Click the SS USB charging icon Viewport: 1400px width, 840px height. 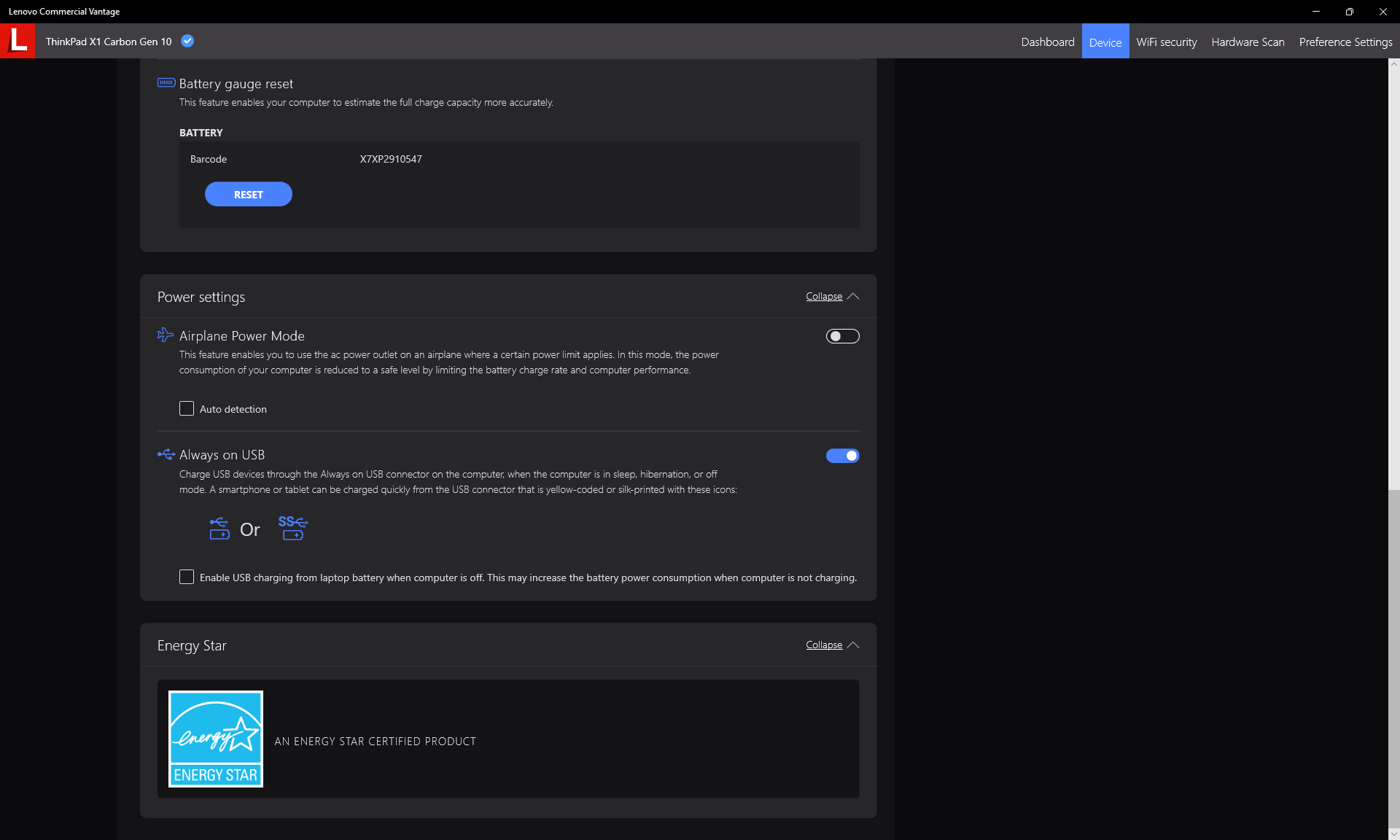point(293,528)
